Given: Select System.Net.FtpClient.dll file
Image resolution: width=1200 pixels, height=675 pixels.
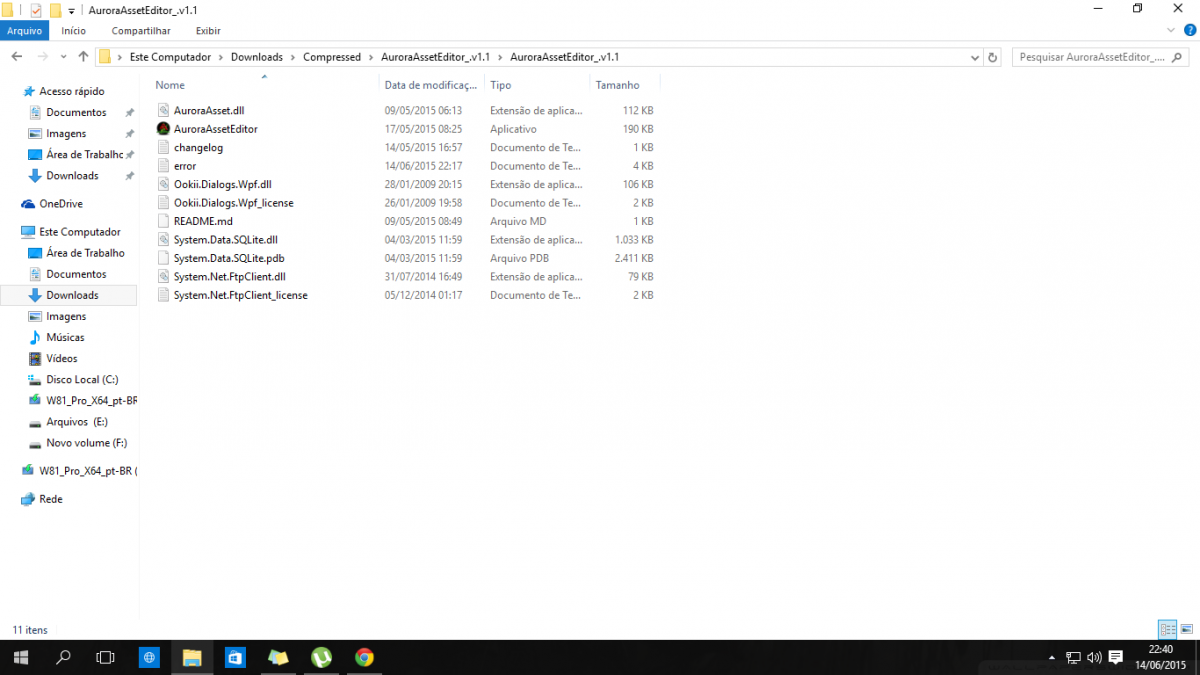Looking at the screenshot, I should coord(221,277).
